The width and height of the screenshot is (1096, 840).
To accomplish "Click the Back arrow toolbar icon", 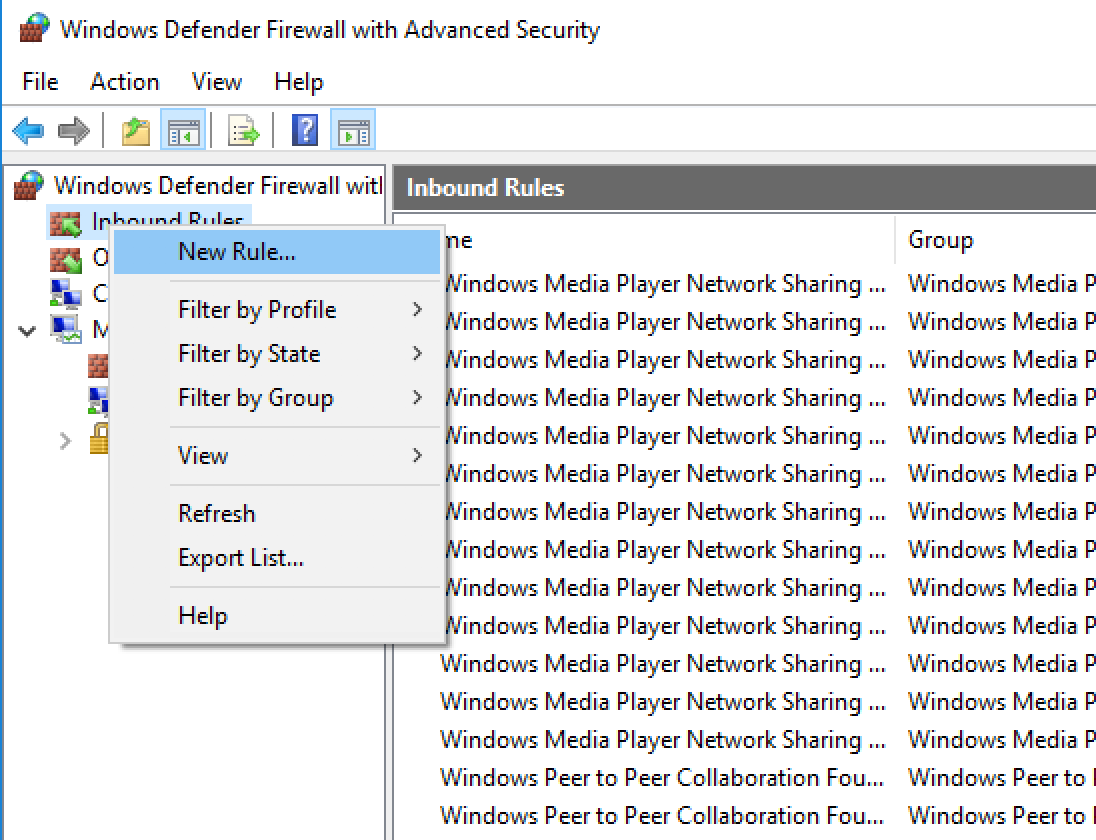I will (29, 131).
